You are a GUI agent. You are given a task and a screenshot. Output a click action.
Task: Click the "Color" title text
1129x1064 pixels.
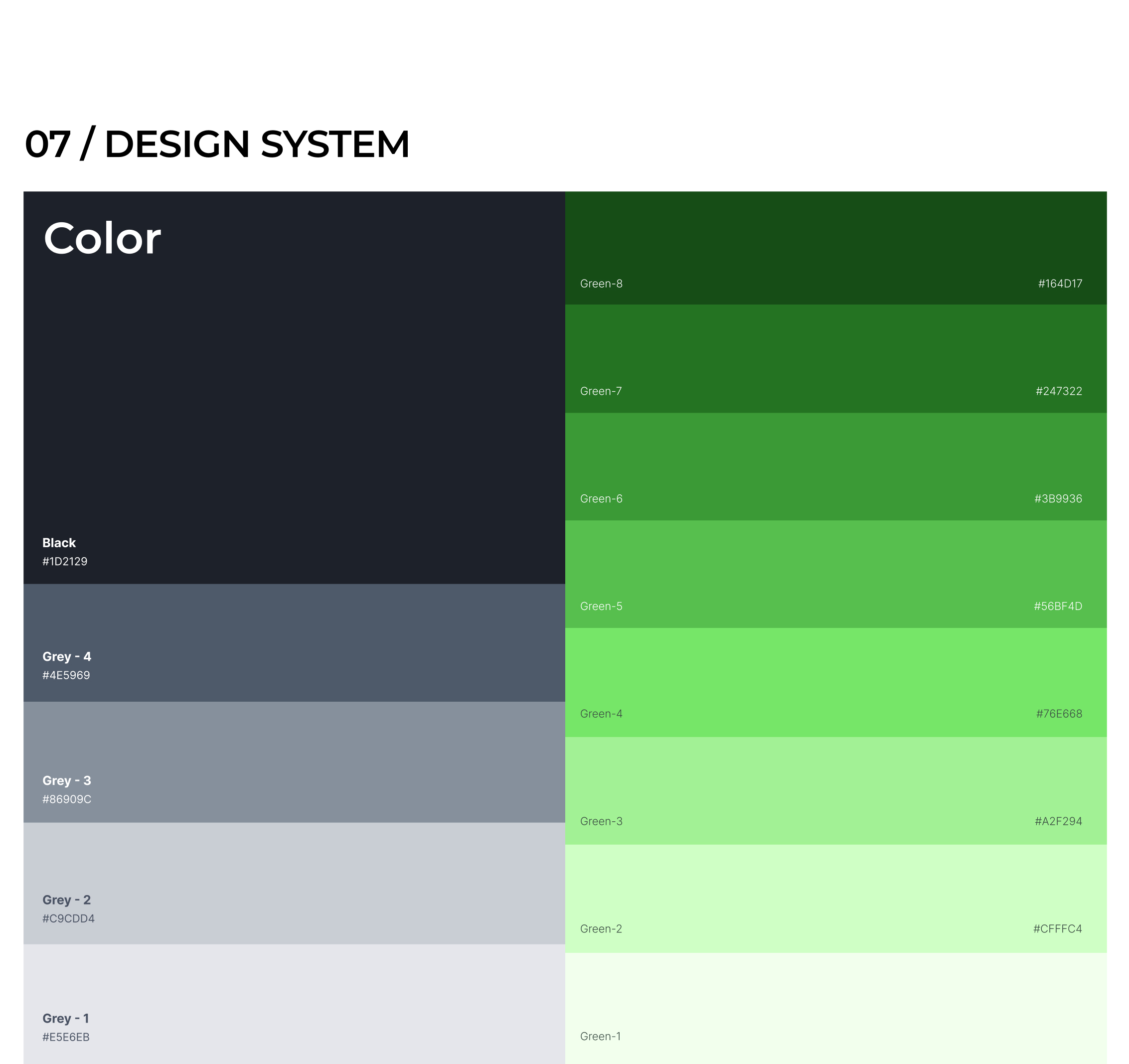(102, 238)
